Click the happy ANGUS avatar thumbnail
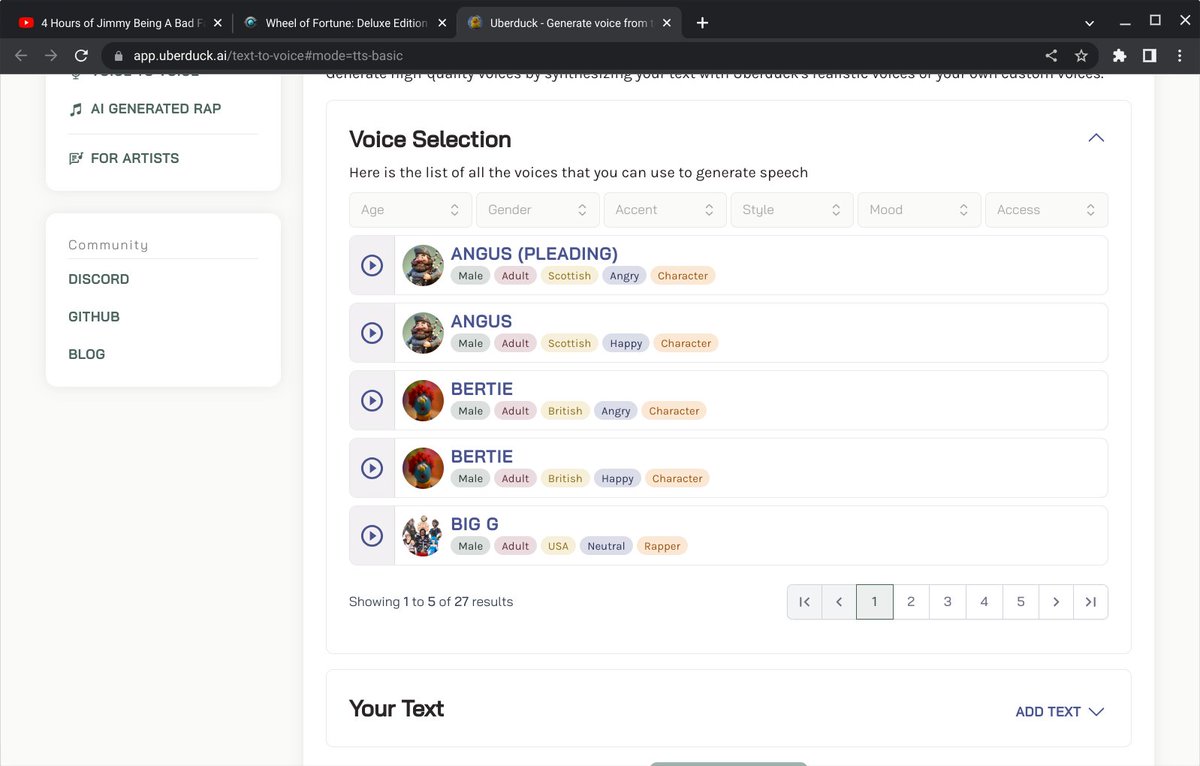 [423, 333]
